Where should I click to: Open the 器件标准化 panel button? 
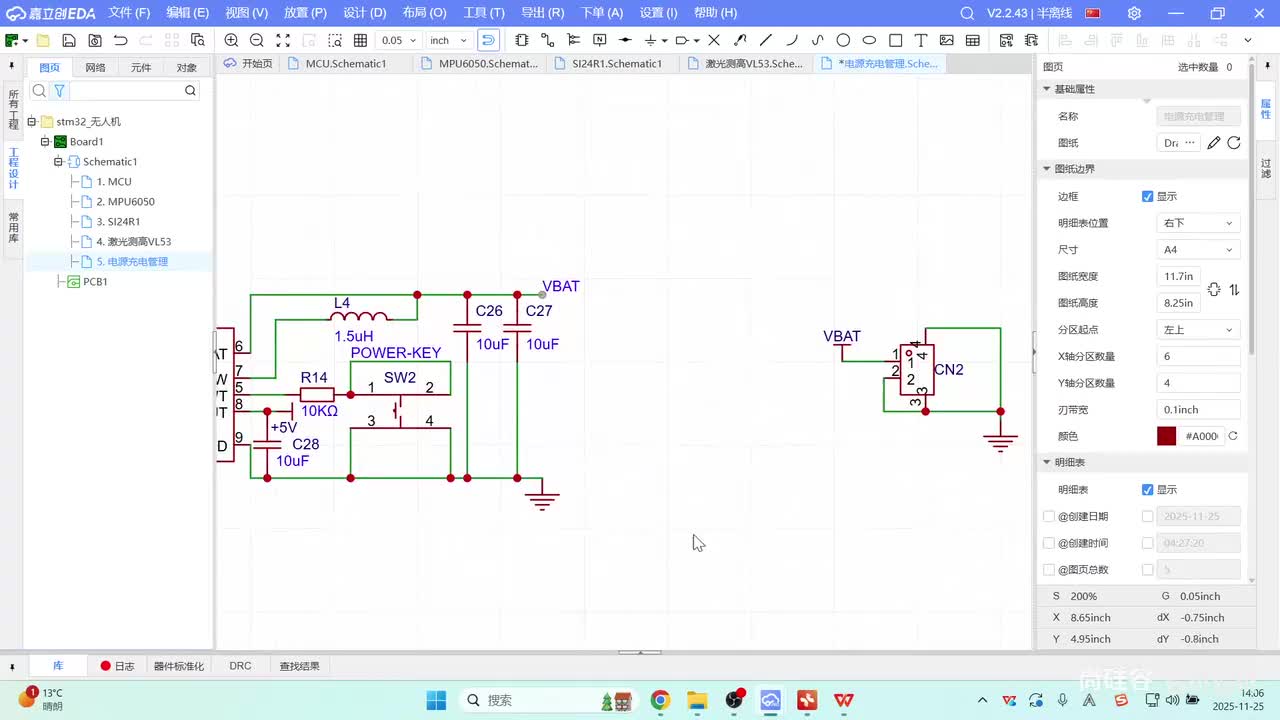(179, 666)
